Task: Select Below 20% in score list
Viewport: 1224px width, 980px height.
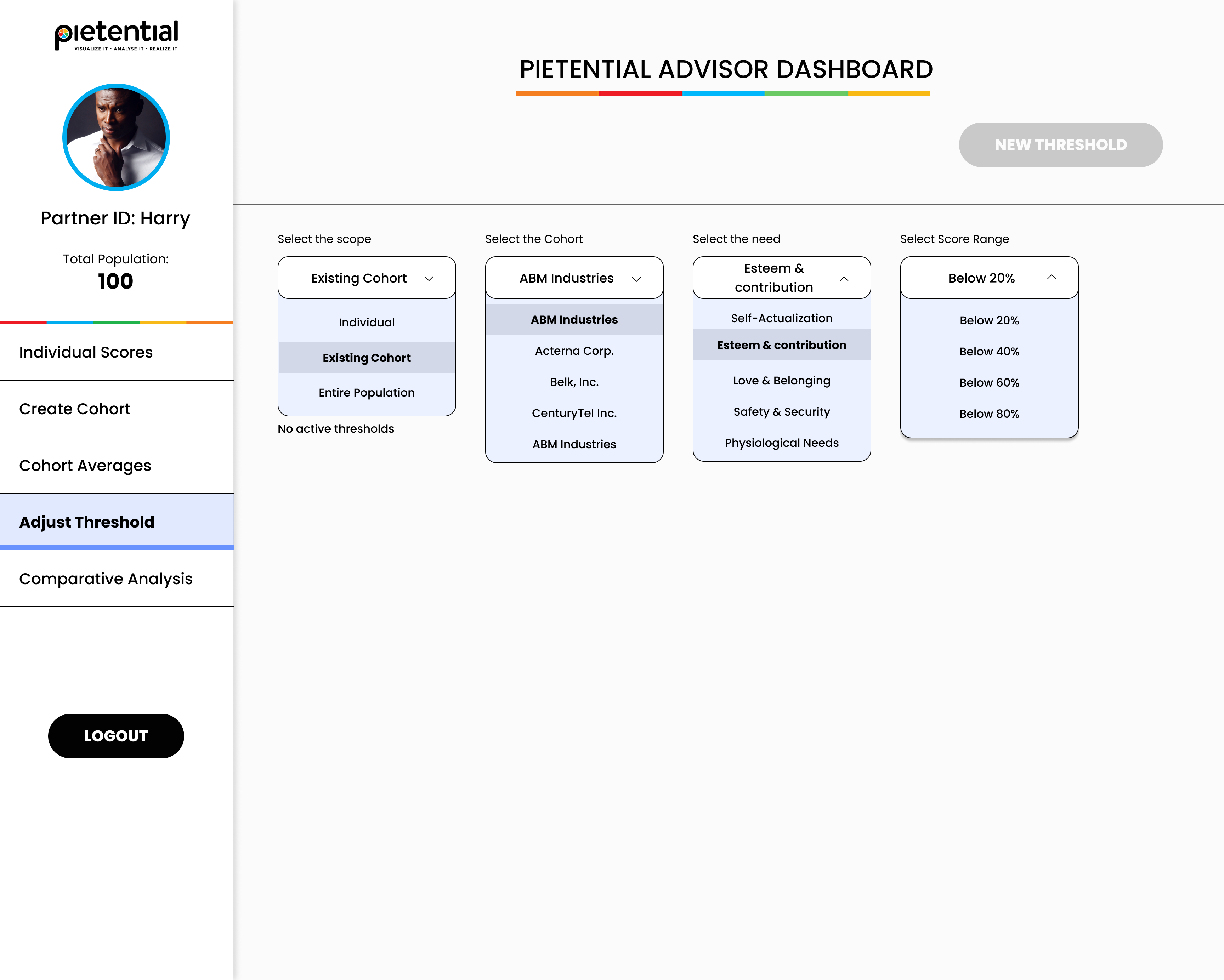Action: [x=989, y=320]
